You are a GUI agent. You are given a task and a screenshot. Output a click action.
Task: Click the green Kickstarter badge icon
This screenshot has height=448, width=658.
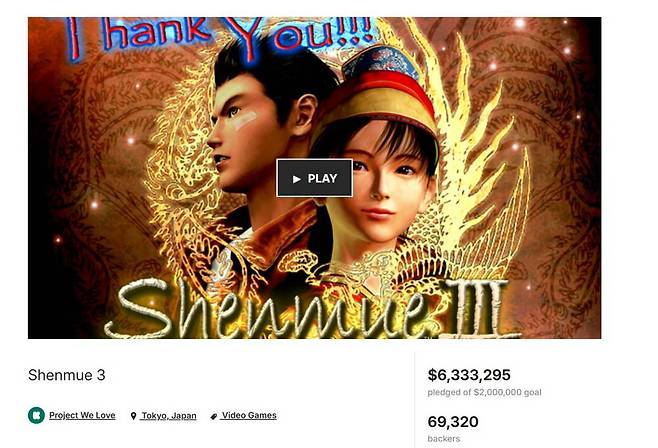click(x=37, y=415)
